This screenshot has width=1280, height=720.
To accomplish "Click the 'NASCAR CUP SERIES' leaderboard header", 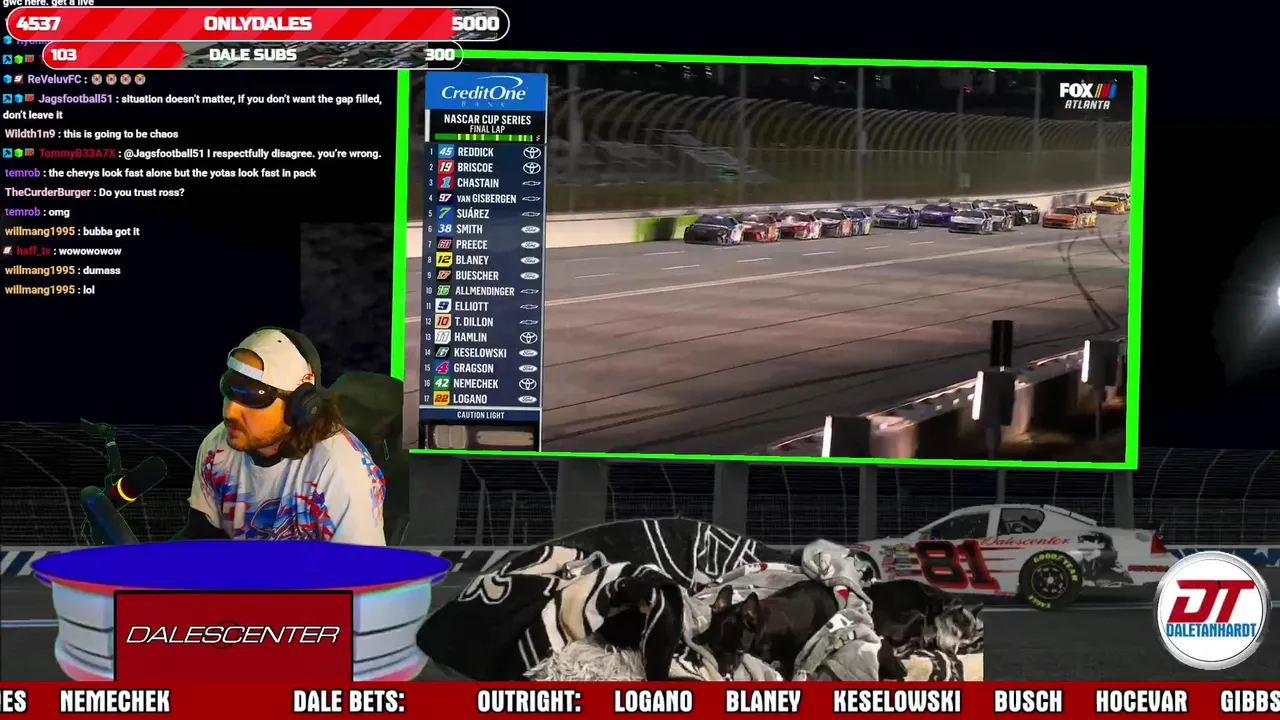I will pos(487,120).
